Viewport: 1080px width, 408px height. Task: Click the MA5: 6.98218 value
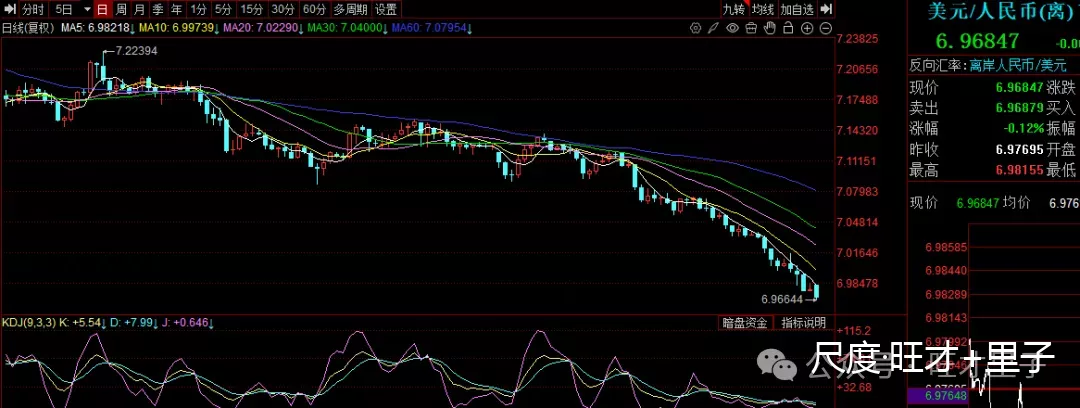click(x=96, y=28)
